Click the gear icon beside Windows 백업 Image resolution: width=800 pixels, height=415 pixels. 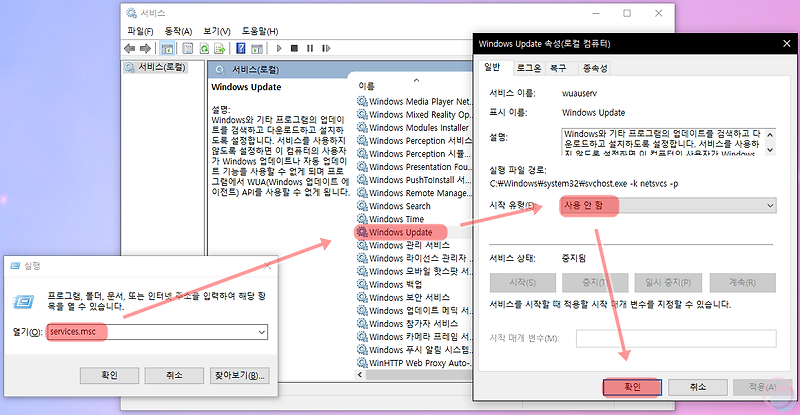pyautogui.click(x=362, y=284)
